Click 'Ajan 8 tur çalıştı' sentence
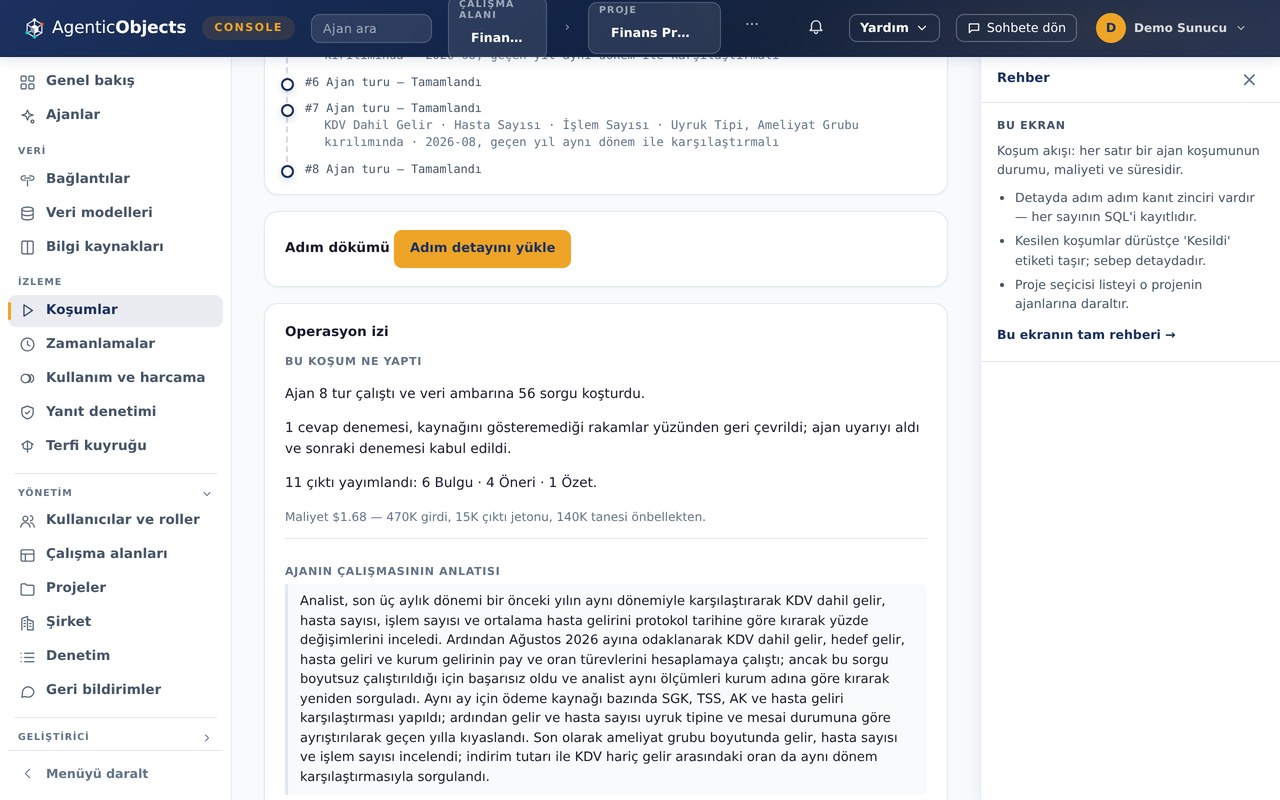 tap(465, 394)
